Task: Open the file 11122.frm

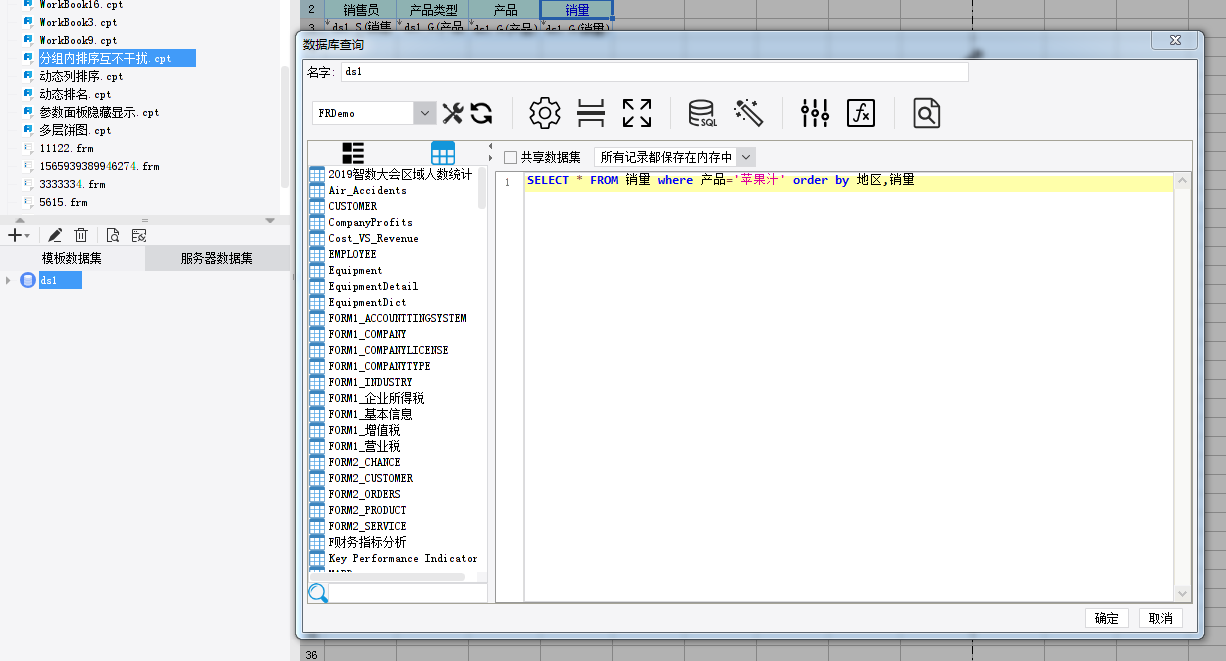Action: pyautogui.click(x=66, y=148)
